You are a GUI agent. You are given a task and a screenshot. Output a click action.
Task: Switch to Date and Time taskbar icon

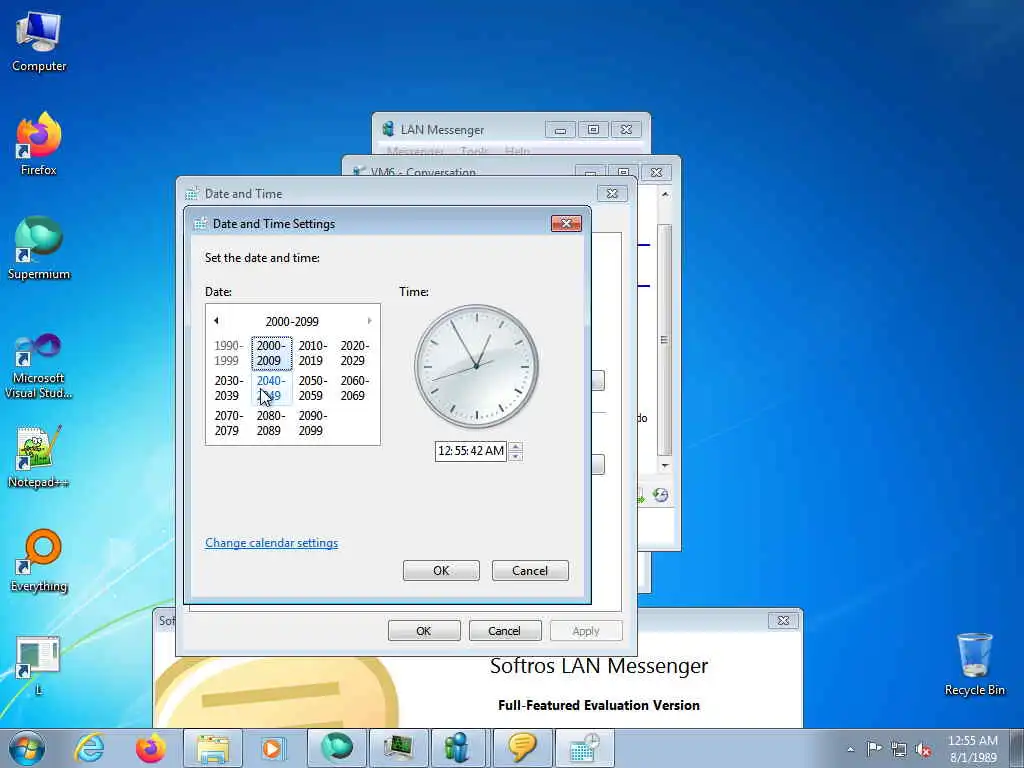pyautogui.click(x=584, y=748)
